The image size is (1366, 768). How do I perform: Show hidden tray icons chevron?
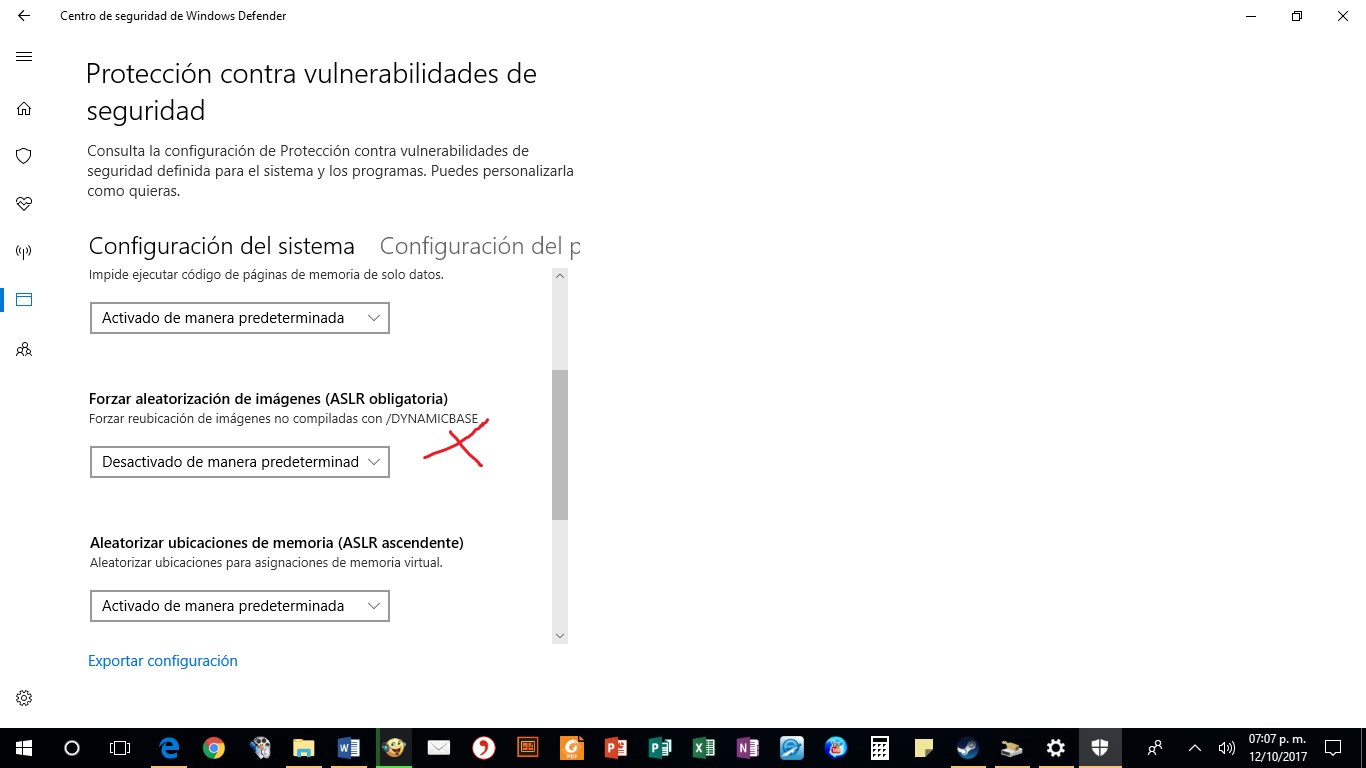tap(1194, 748)
